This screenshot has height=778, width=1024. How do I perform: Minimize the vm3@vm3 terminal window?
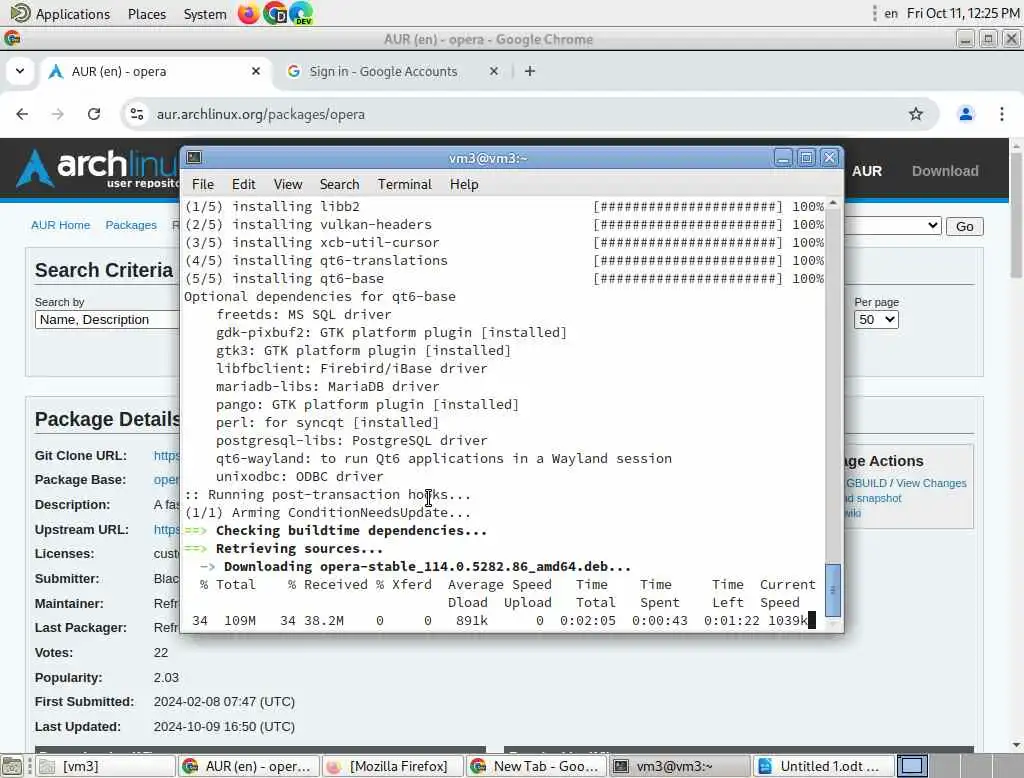coord(783,157)
